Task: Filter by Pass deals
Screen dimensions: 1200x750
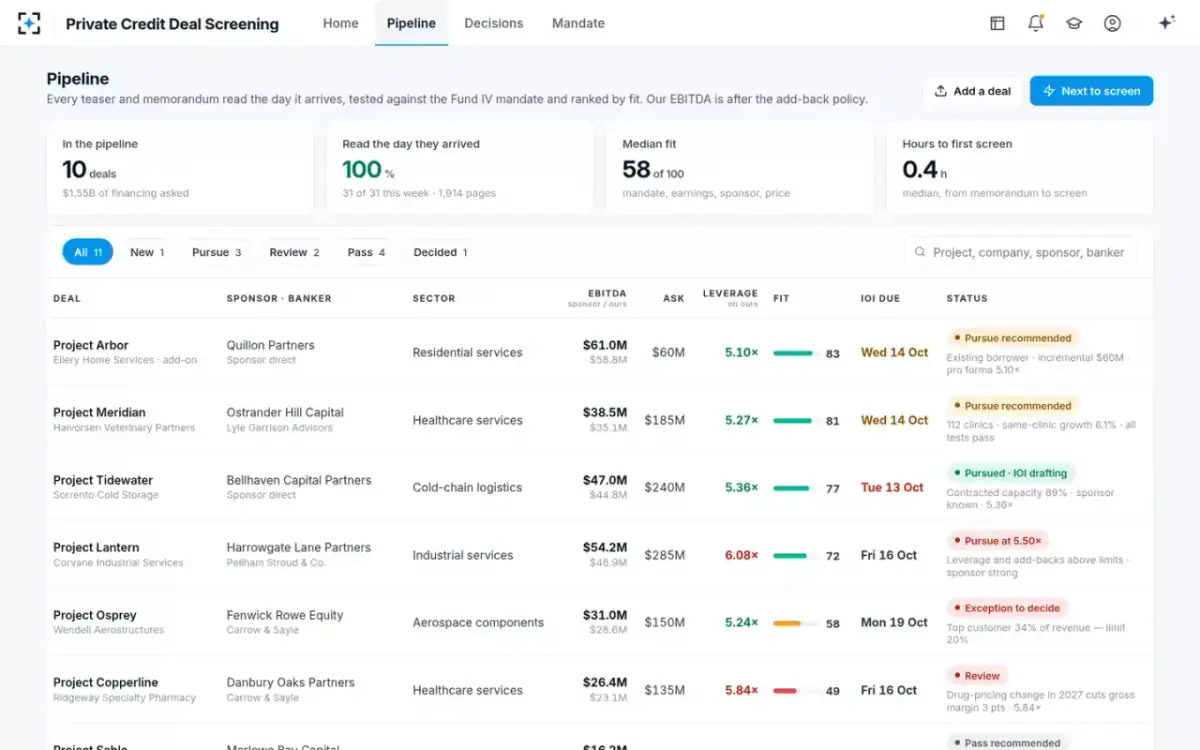Action: pyautogui.click(x=366, y=253)
